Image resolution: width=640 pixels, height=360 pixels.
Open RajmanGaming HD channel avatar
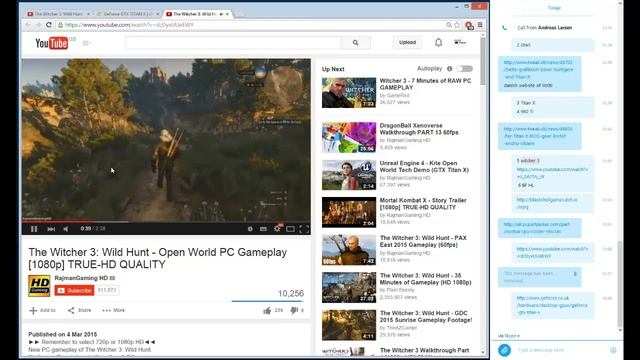tap(39, 285)
